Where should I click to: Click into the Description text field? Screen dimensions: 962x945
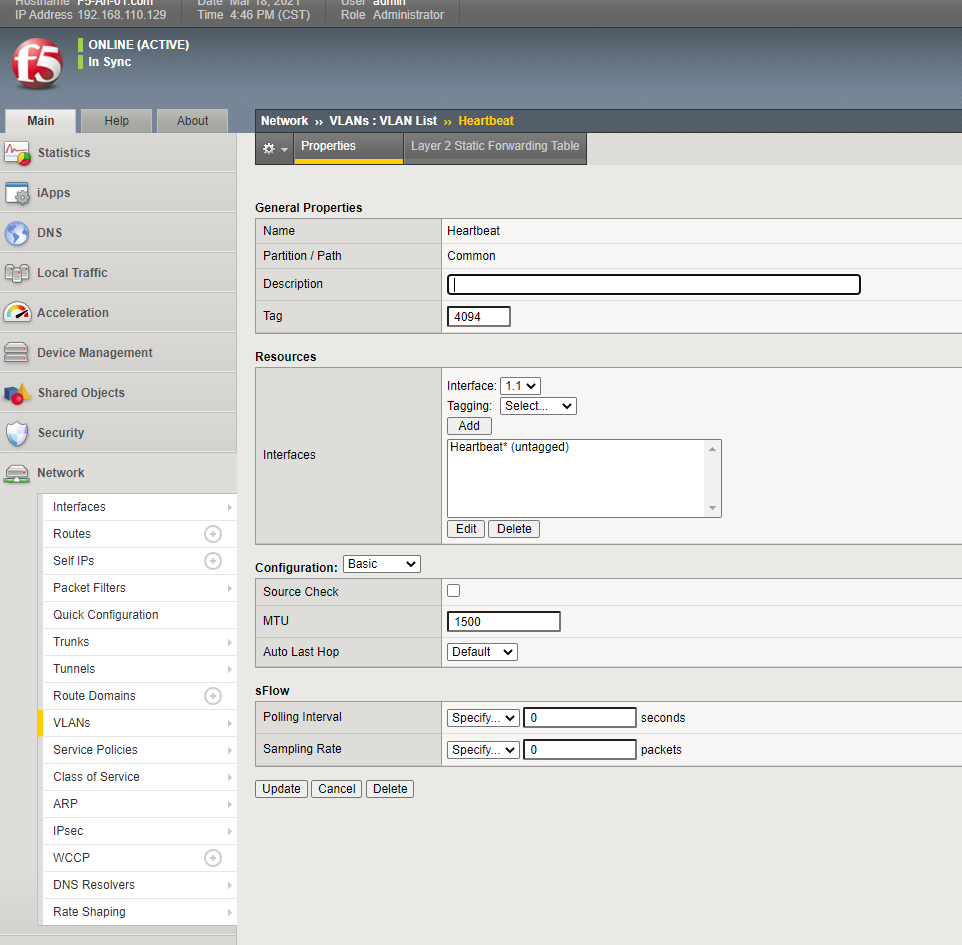pyautogui.click(x=654, y=284)
